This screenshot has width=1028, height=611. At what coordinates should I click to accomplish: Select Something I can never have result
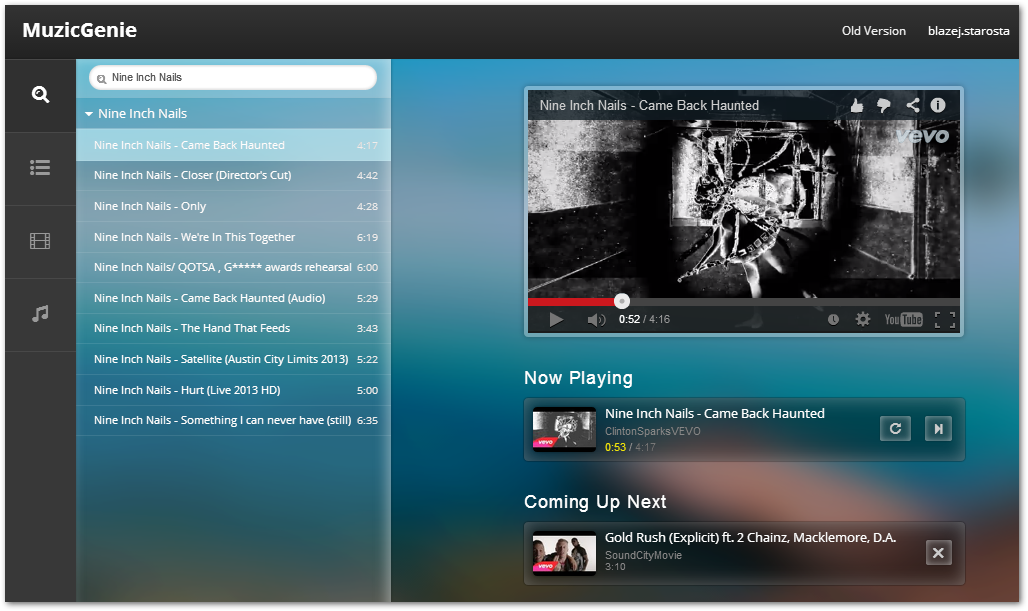233,420
